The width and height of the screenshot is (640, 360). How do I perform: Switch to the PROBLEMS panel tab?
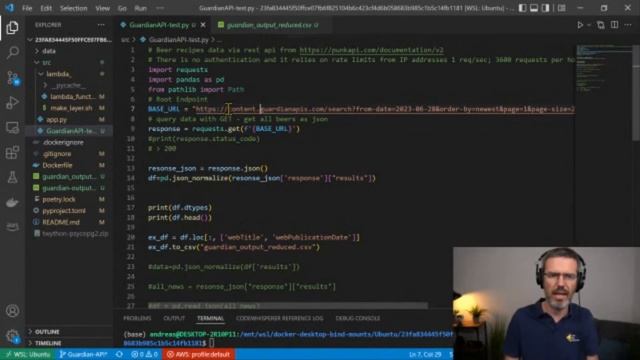point(137,318)
